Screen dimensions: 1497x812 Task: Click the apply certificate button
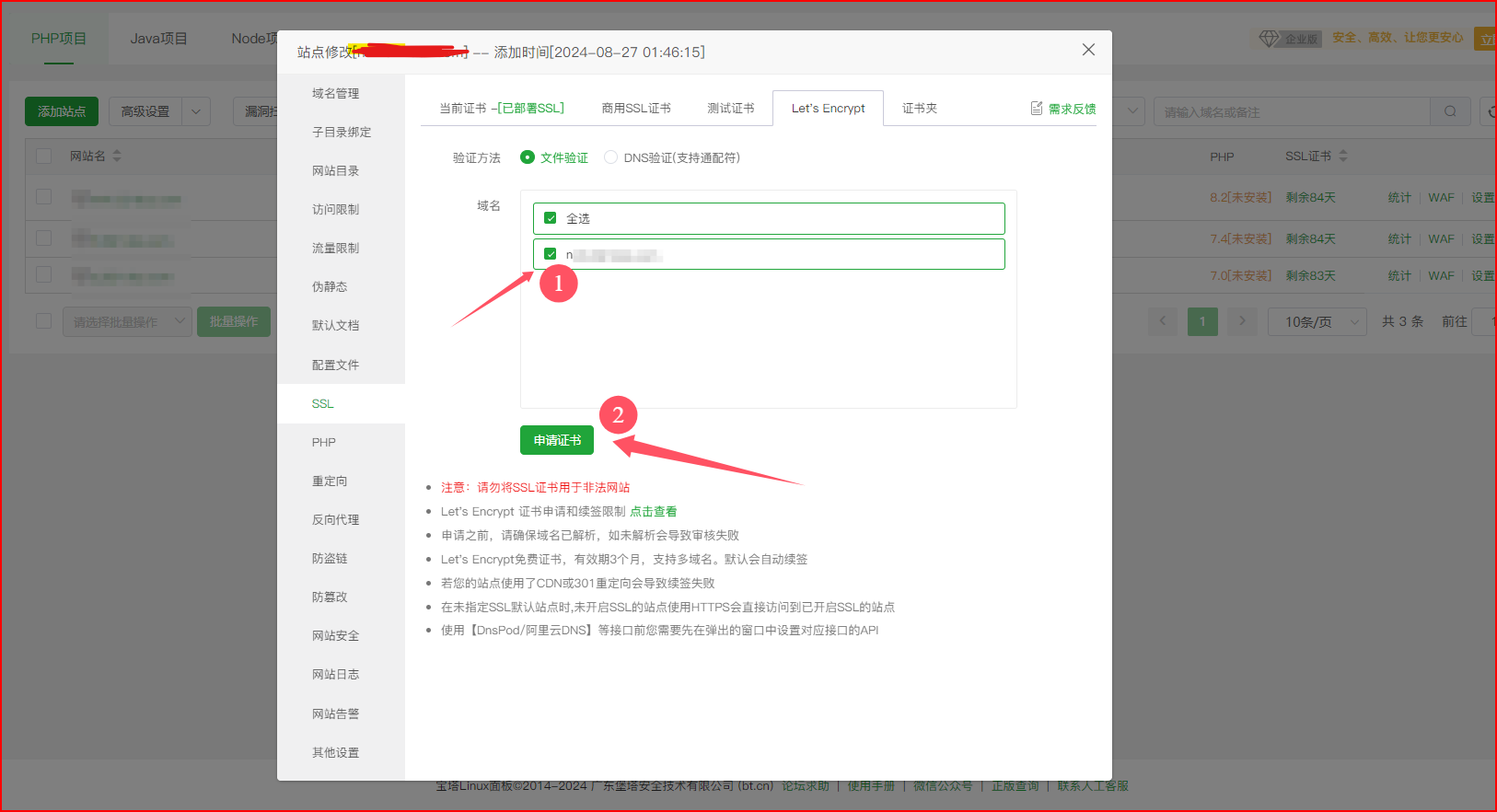click(x=557, y=440)
